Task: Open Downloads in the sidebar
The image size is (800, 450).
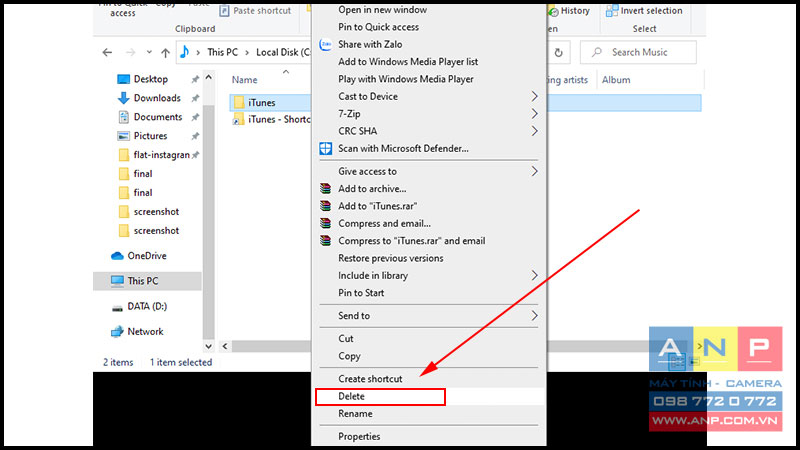Action: tap(157, 98)
